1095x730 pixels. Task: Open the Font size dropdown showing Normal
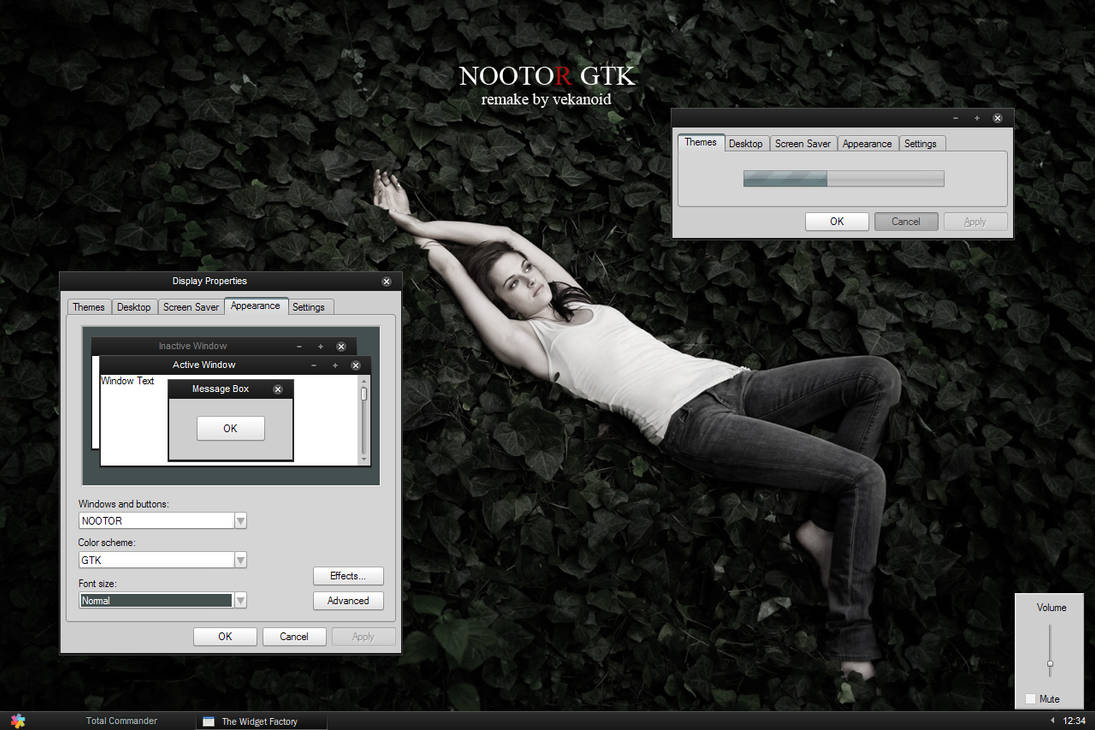(x=240, y=600)
